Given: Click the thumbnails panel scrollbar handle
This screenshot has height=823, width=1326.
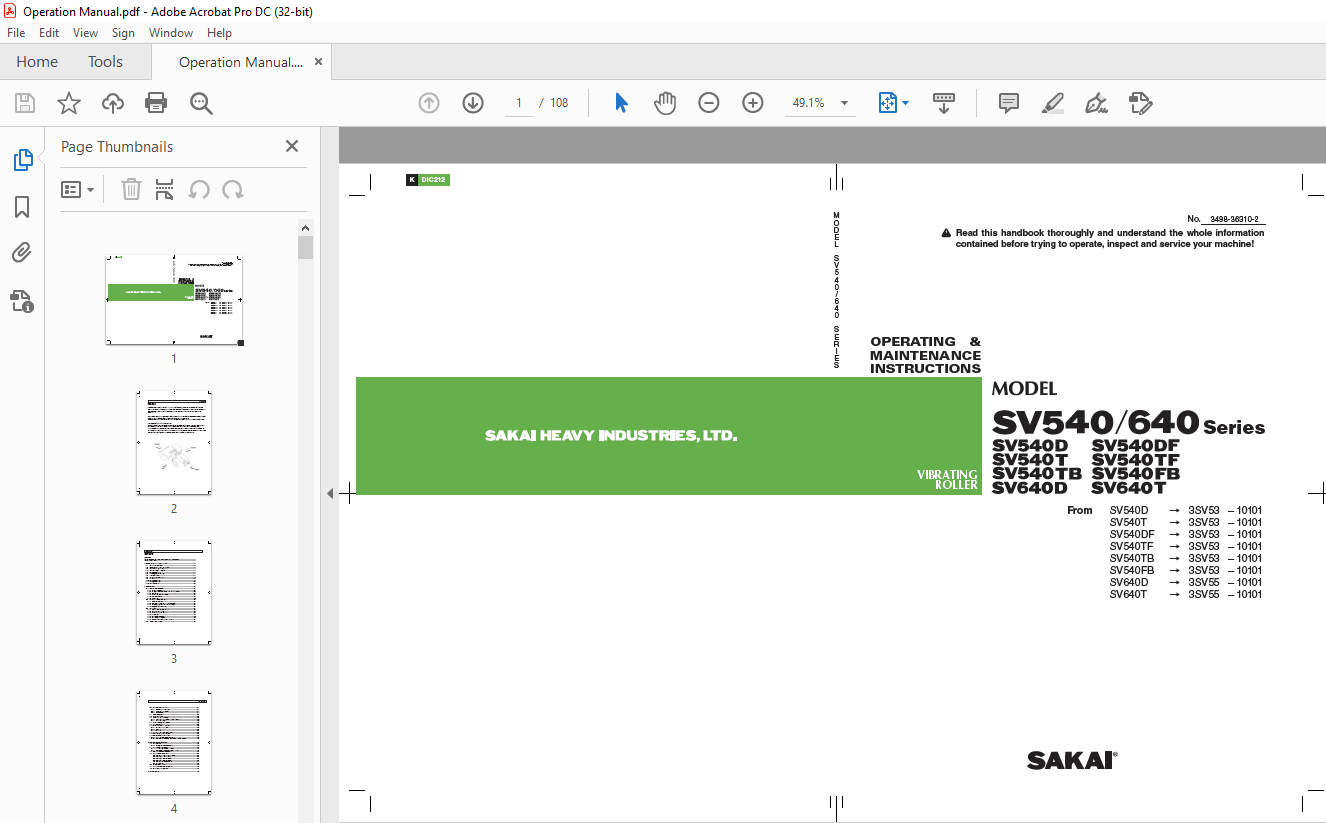Looking at the screenshot, I should click(306, 246).
